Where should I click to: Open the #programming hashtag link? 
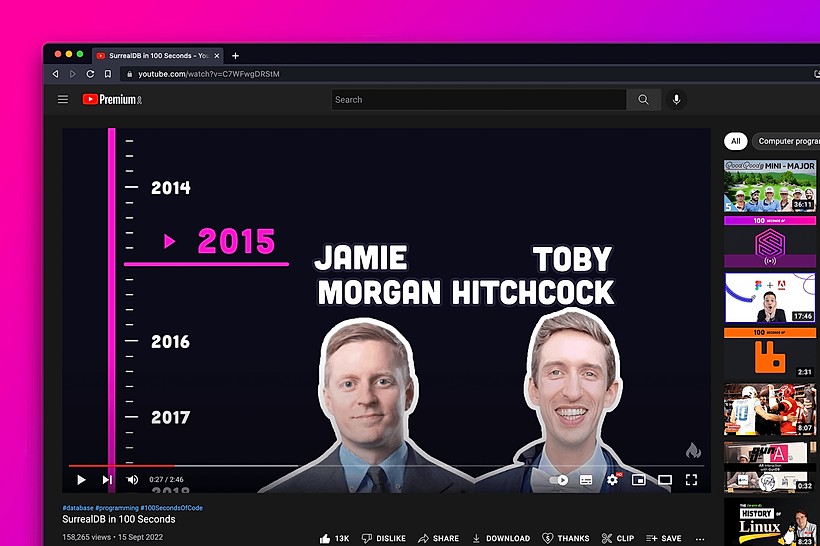click(117, 508)
